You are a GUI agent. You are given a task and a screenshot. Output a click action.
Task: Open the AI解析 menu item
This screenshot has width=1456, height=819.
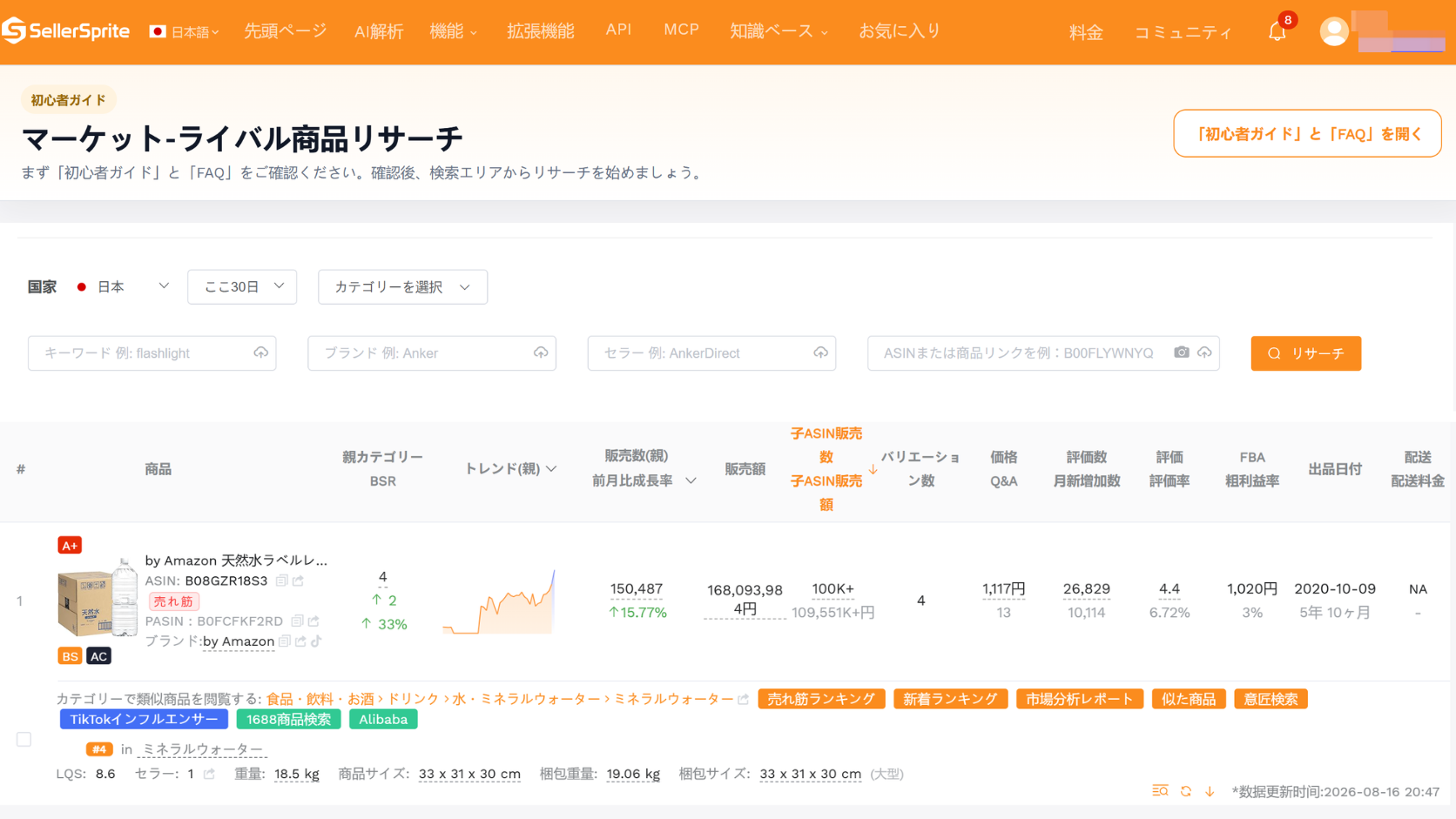(379, 31)
